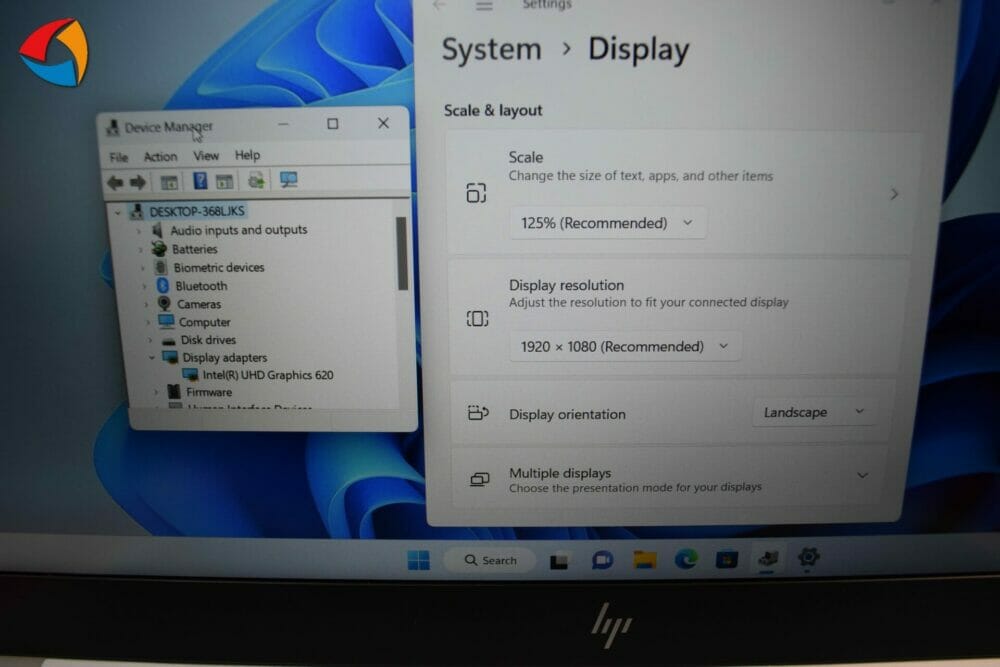The width and height of the screenshot is (1000, 667).
Task: Open File Explorer from the taskbar
Action: tap(645, 560)
